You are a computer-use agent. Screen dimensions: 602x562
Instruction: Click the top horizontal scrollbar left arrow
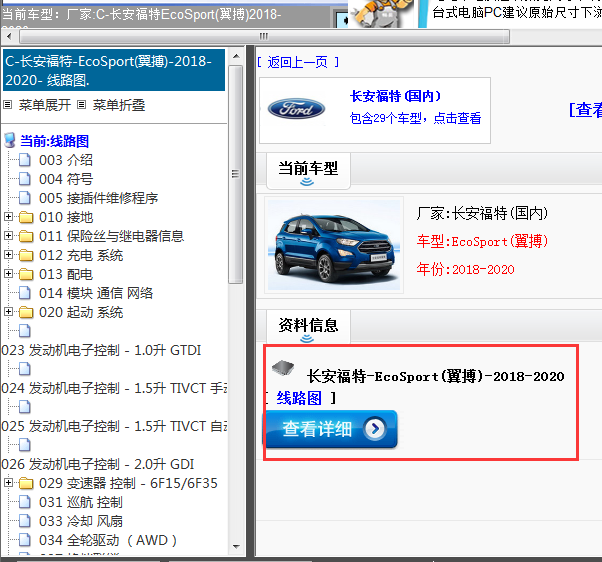(x=9, y=37)
